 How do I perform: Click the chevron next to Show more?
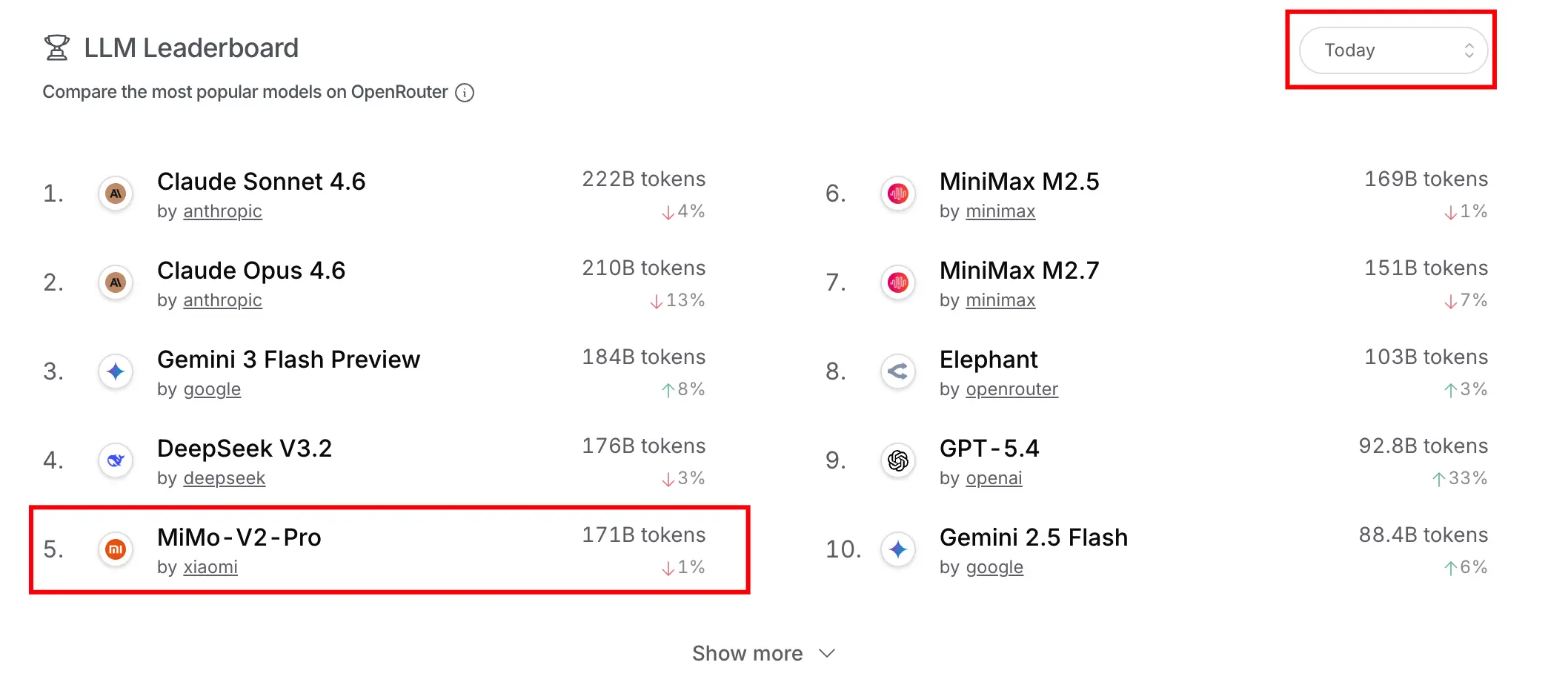pos(827,653)
